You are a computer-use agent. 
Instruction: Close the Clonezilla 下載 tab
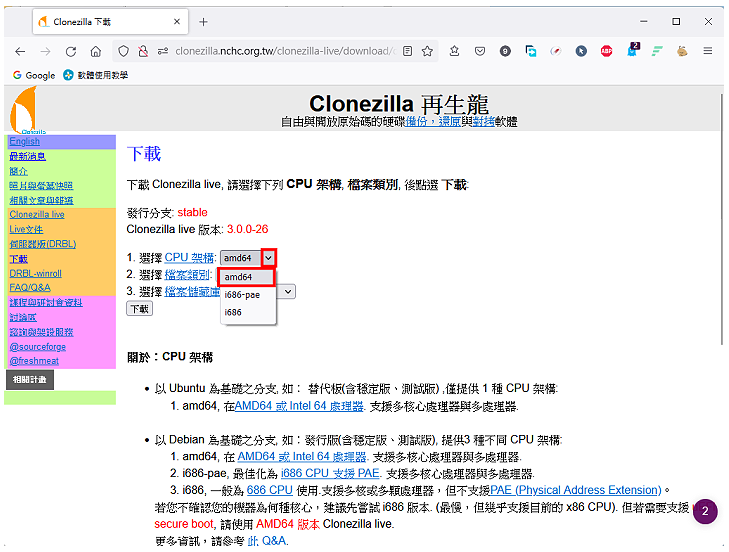(177, 22)
